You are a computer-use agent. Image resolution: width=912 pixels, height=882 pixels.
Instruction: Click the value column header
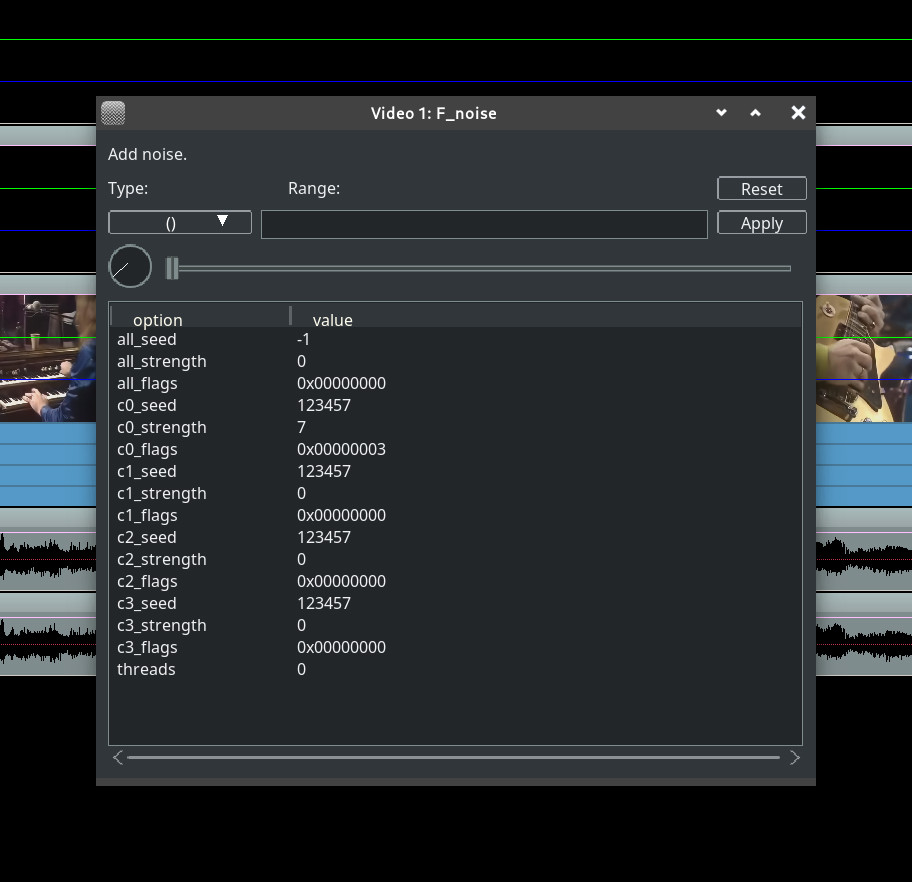[x=332, y=320]
